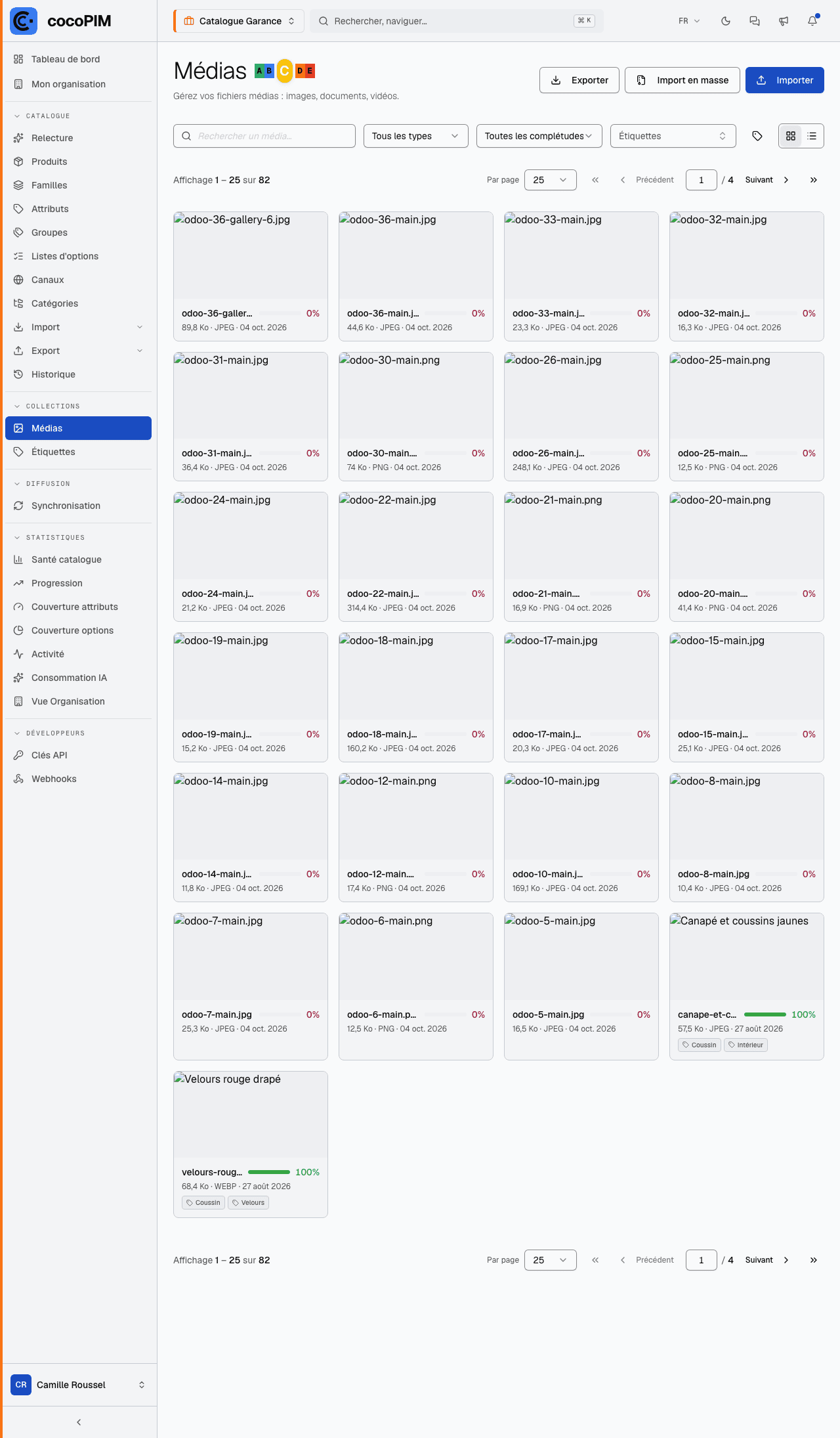Click the Clés API key icon
840x1438 pixels.
point(18,755)
